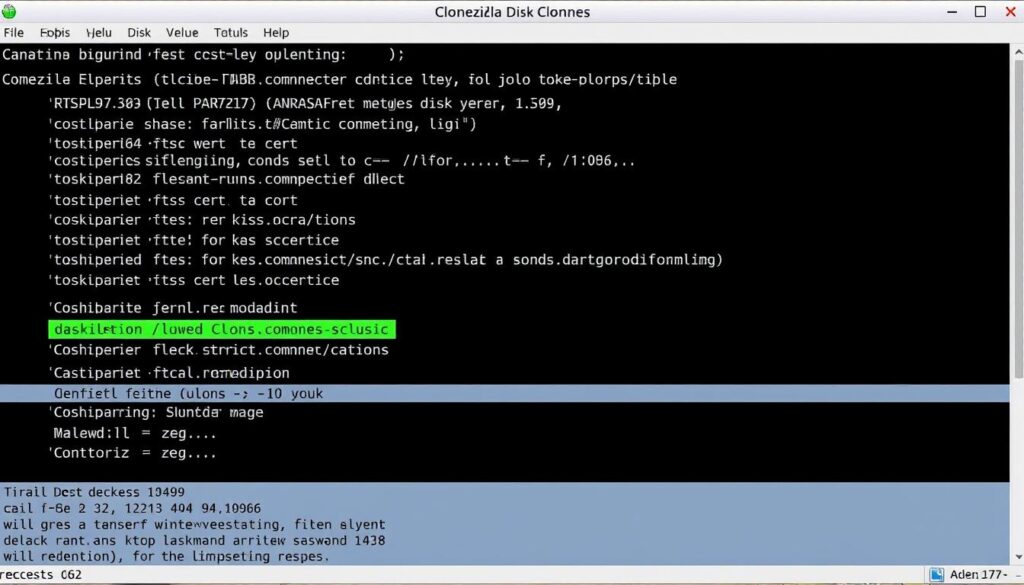Click line 'Canatina bigurind fest ccst-ley oplenting'
The image size is (1024, 585).
pos(203,55)
